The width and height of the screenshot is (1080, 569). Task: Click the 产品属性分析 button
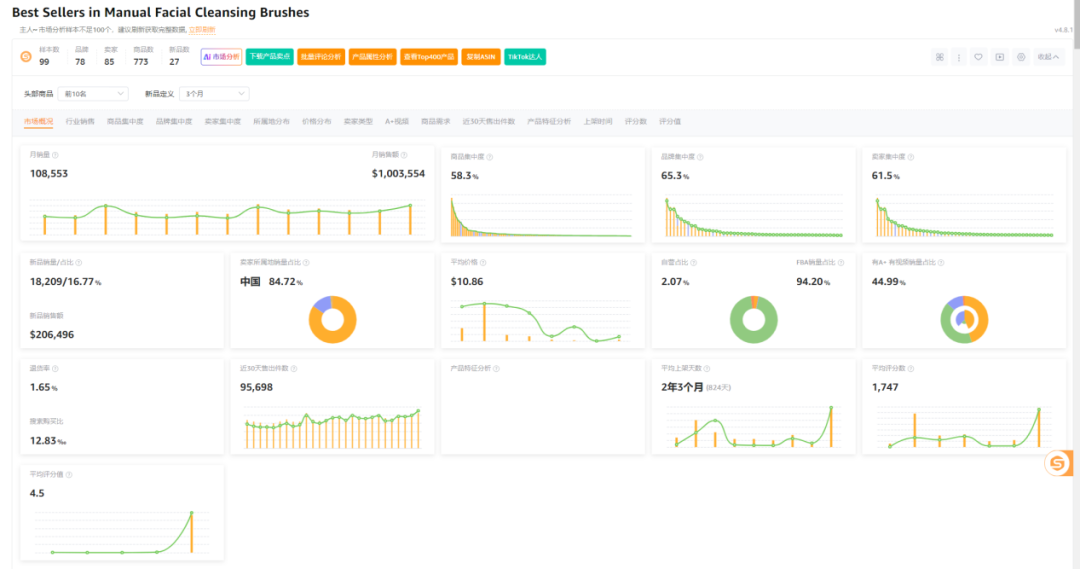click(x=373, y=56)
